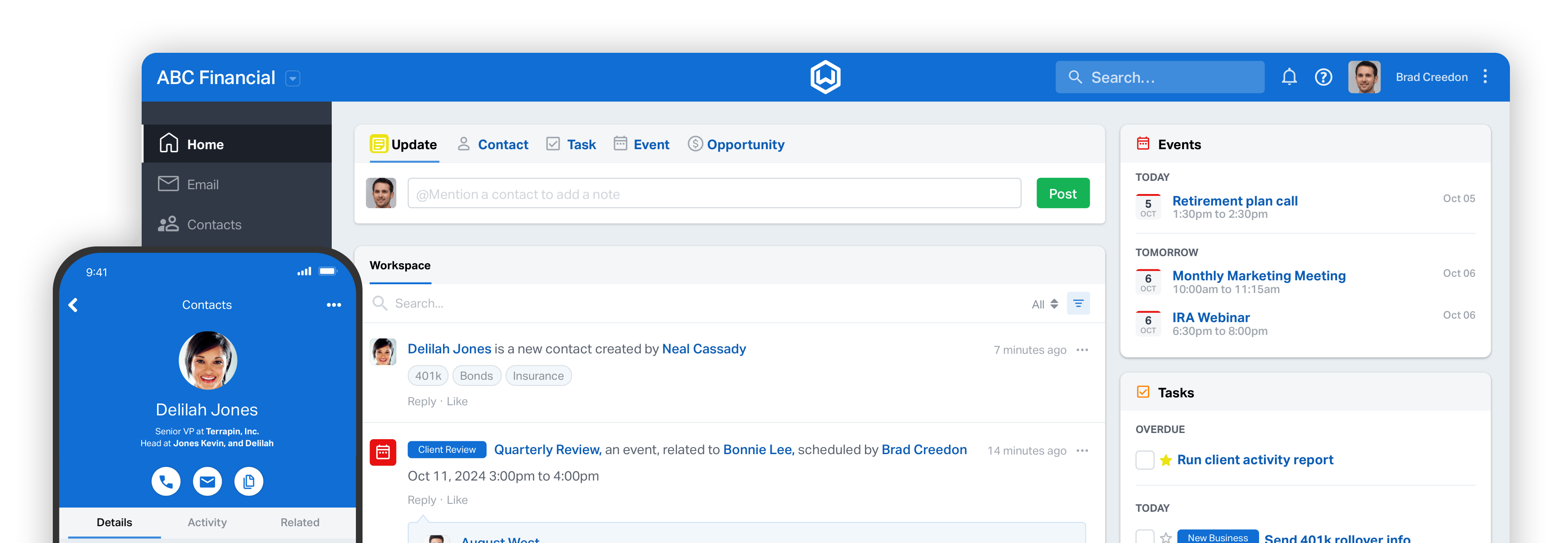Screen dimensions: 1568x543
Task: Open the Neal Cassady link
Action: tap(703, 349)
